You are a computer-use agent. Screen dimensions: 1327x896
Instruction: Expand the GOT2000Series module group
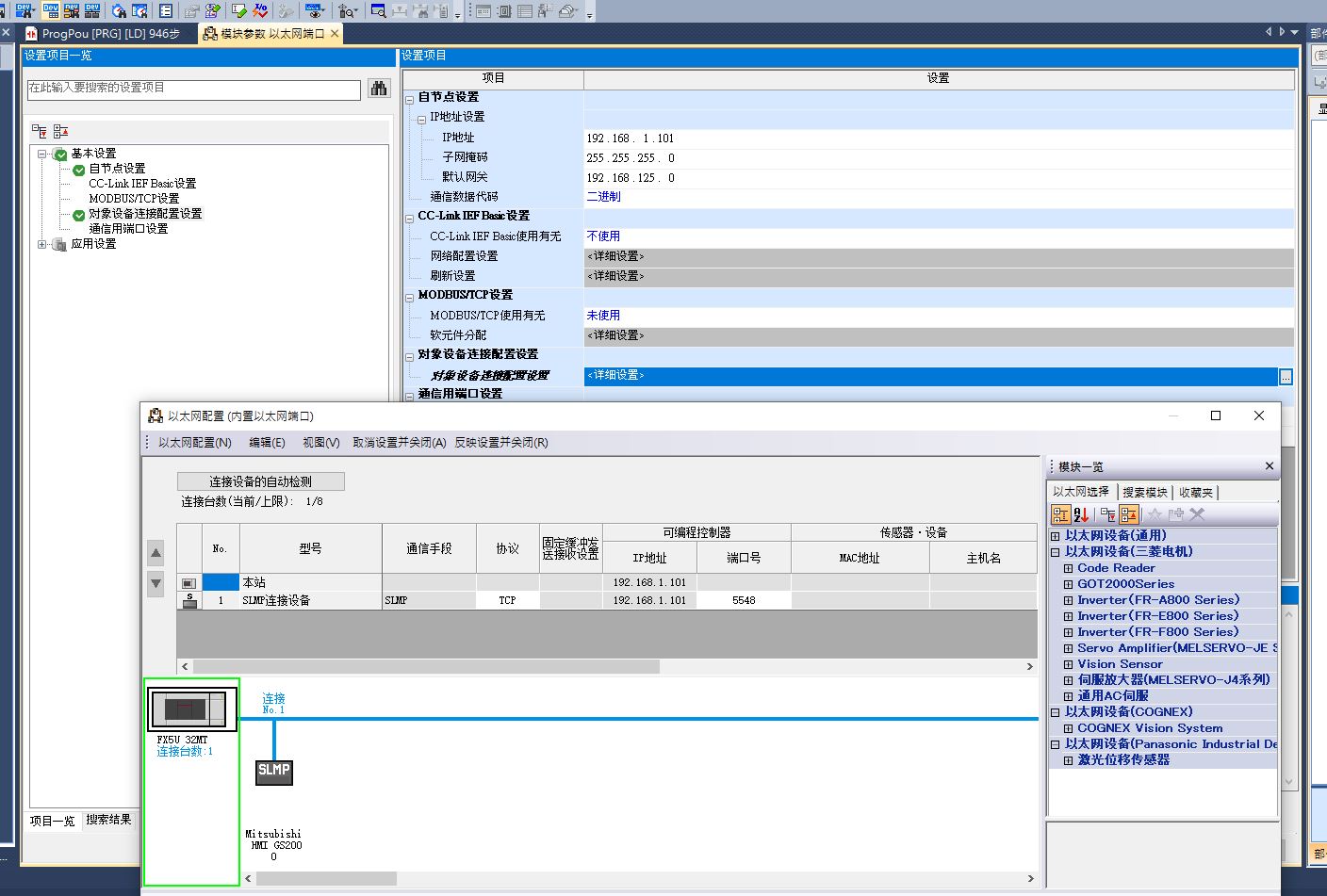click(x=1068, y=584)
